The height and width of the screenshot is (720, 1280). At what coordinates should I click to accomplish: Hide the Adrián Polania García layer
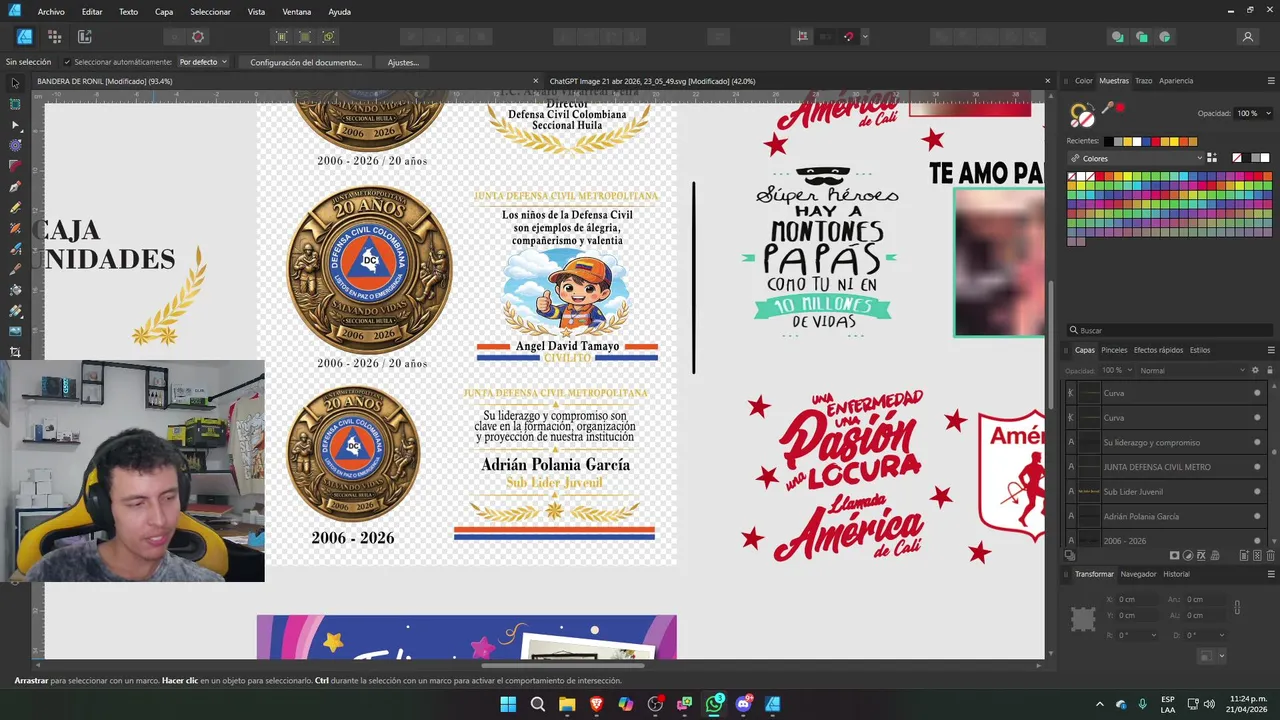pos(1257,516)
